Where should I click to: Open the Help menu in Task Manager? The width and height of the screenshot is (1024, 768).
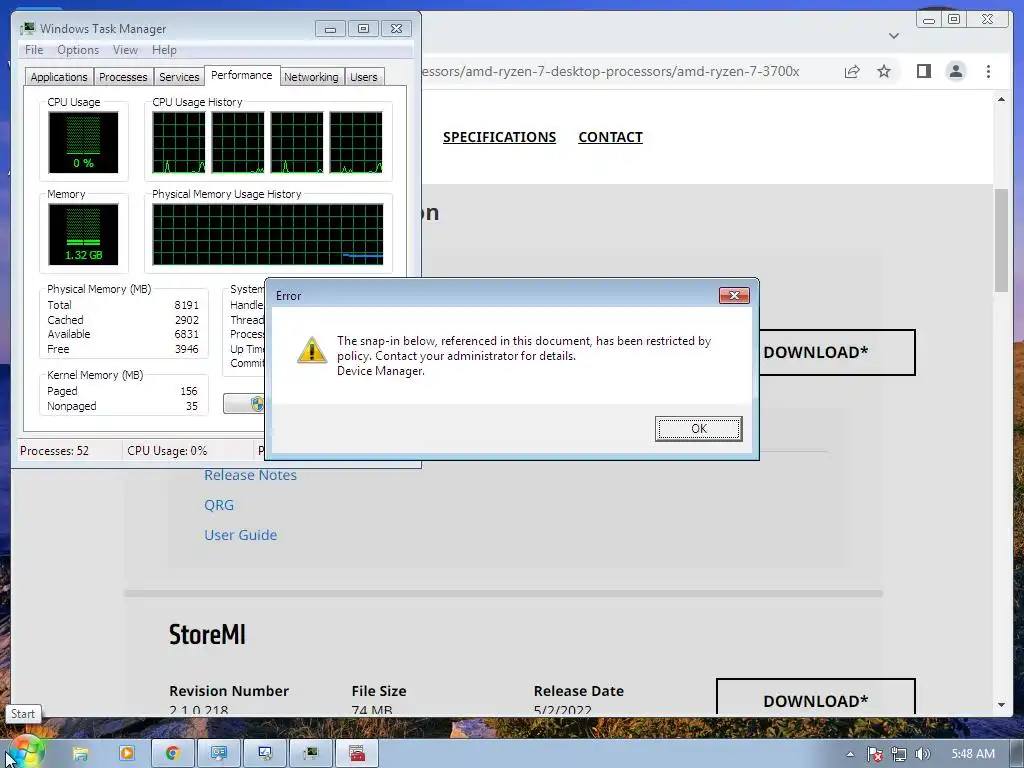(164, 50)
